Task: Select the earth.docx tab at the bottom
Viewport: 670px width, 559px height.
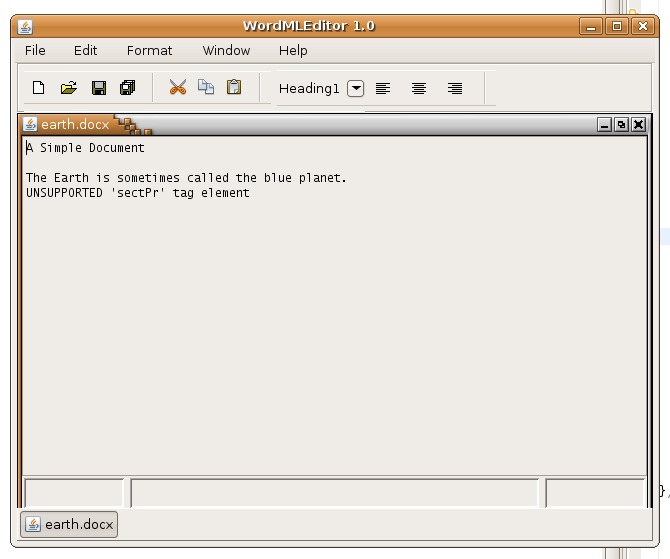Action: [69, 524]
